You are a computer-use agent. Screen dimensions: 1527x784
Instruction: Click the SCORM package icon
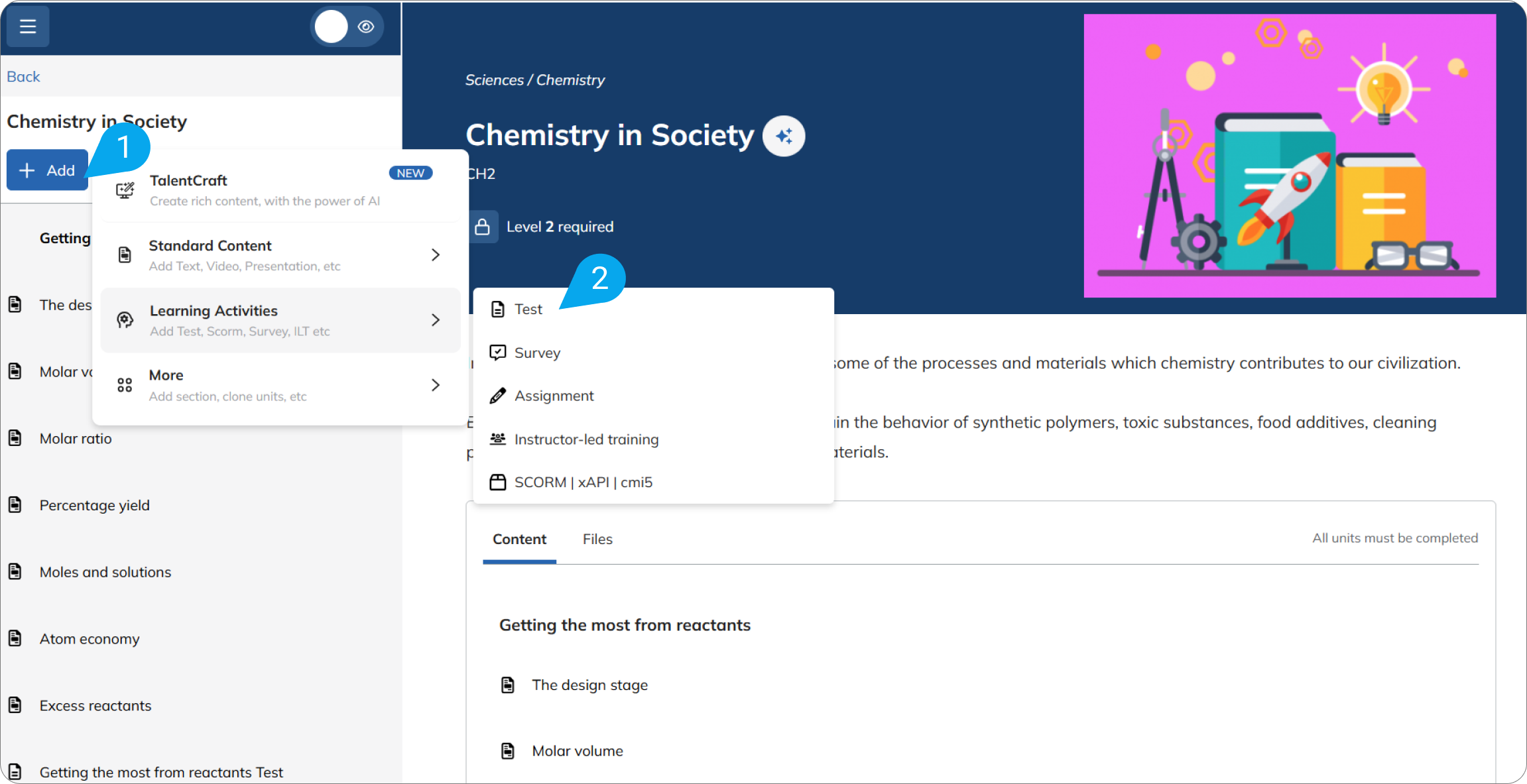click(x=497, y=482)
